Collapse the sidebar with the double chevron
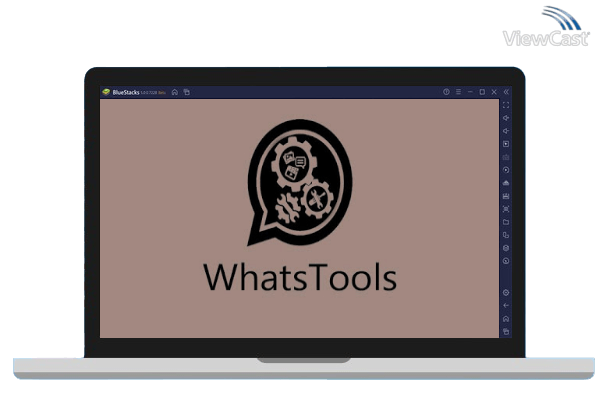Image resolution: width=602 pixels, height=414 pixels. pyautogui.click(x=506, y=92)
